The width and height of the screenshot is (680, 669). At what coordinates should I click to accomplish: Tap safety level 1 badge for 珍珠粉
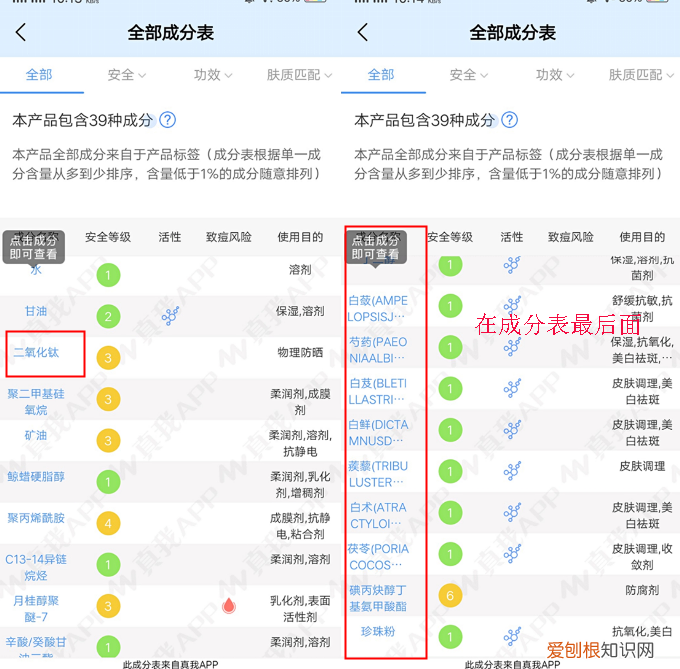click(450, 637)
